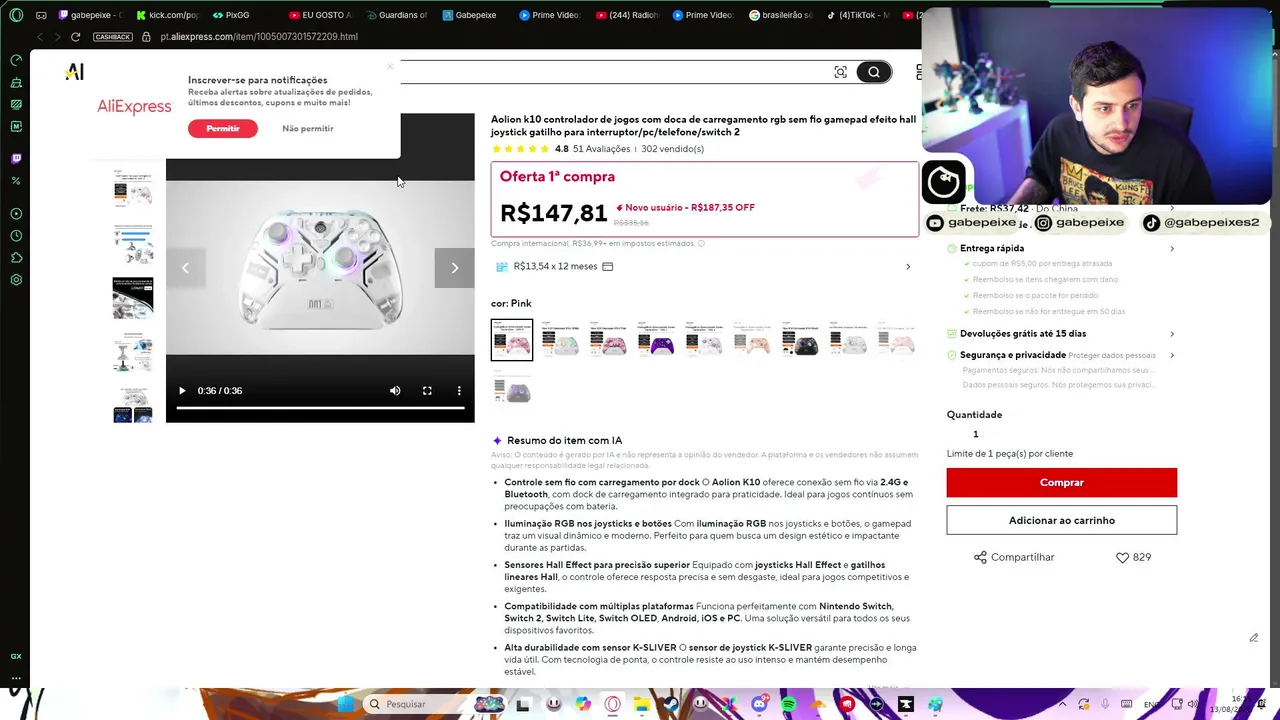Click the red Comprar button

coord(1062,483)
